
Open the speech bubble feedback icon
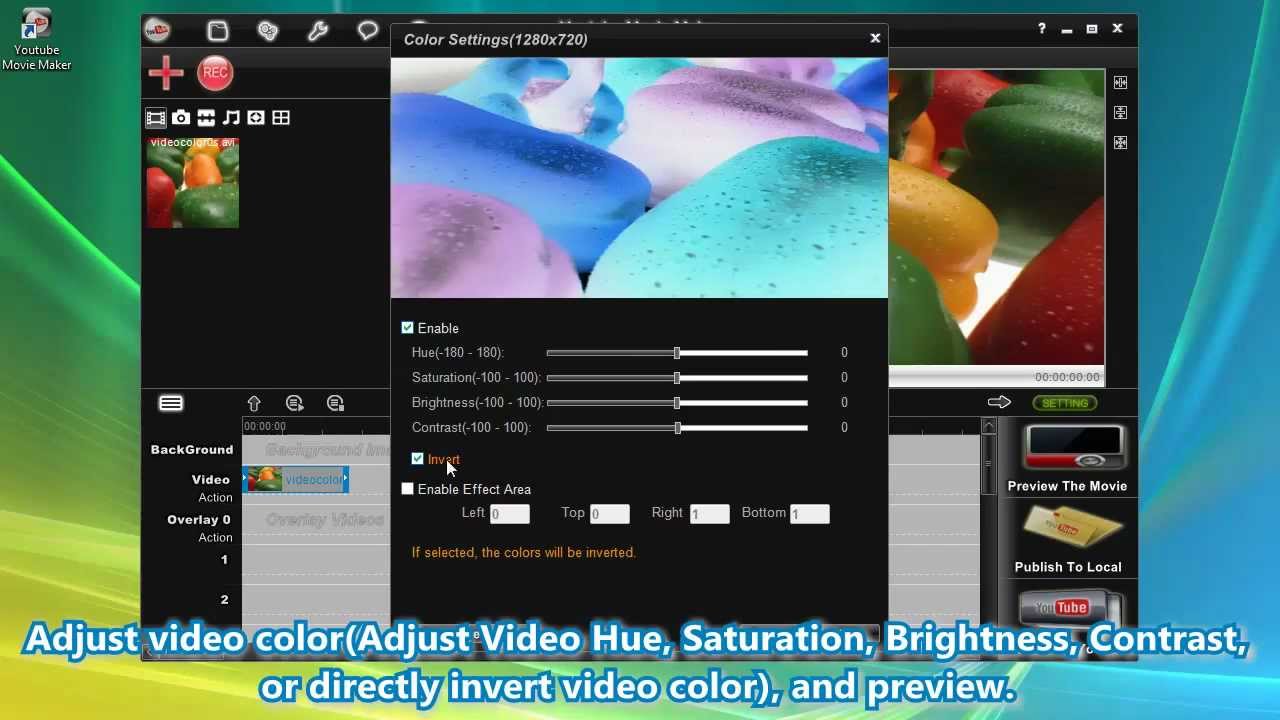click(368, 31)
